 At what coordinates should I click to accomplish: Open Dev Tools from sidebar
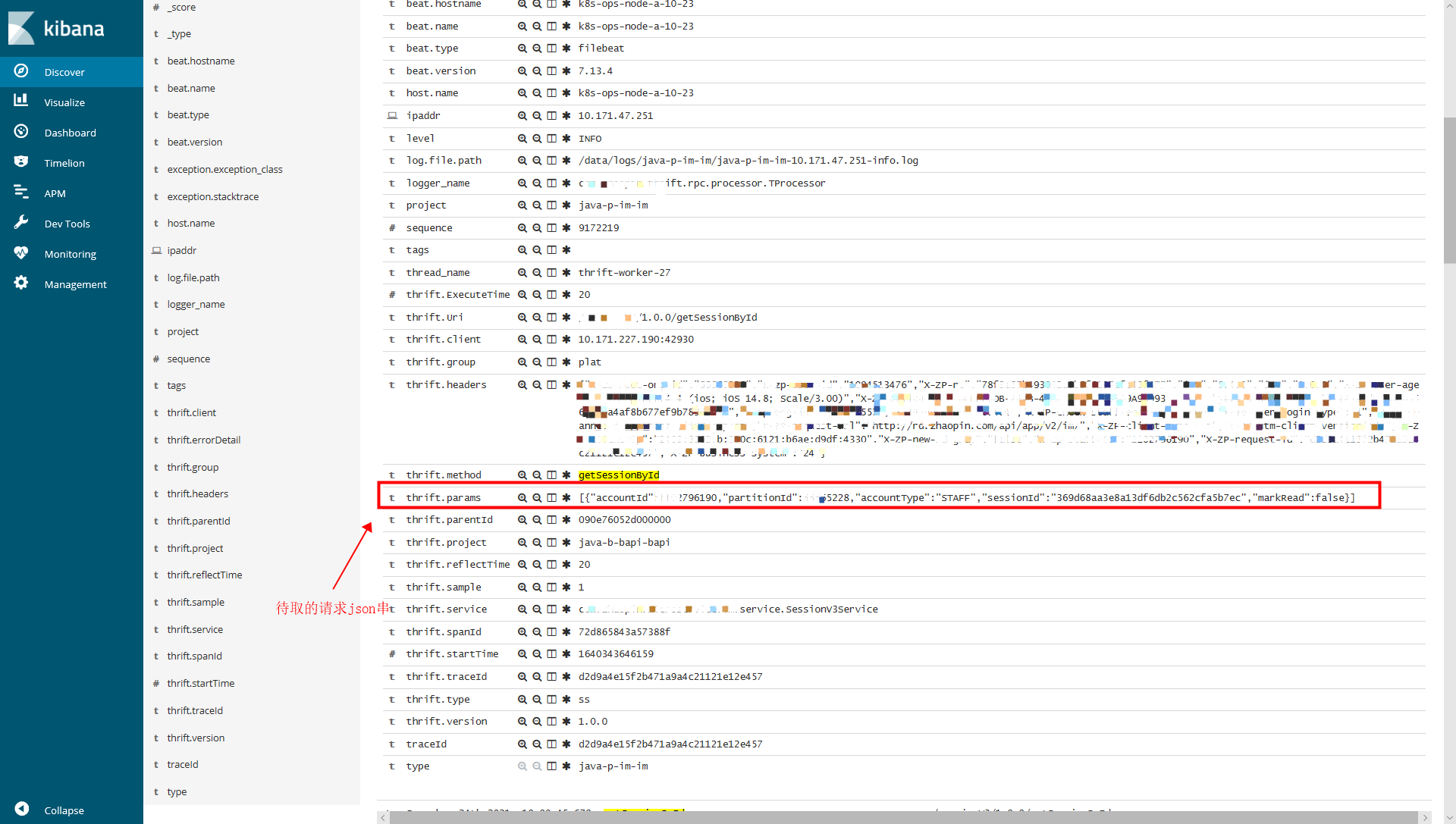(x=67, y=224)
